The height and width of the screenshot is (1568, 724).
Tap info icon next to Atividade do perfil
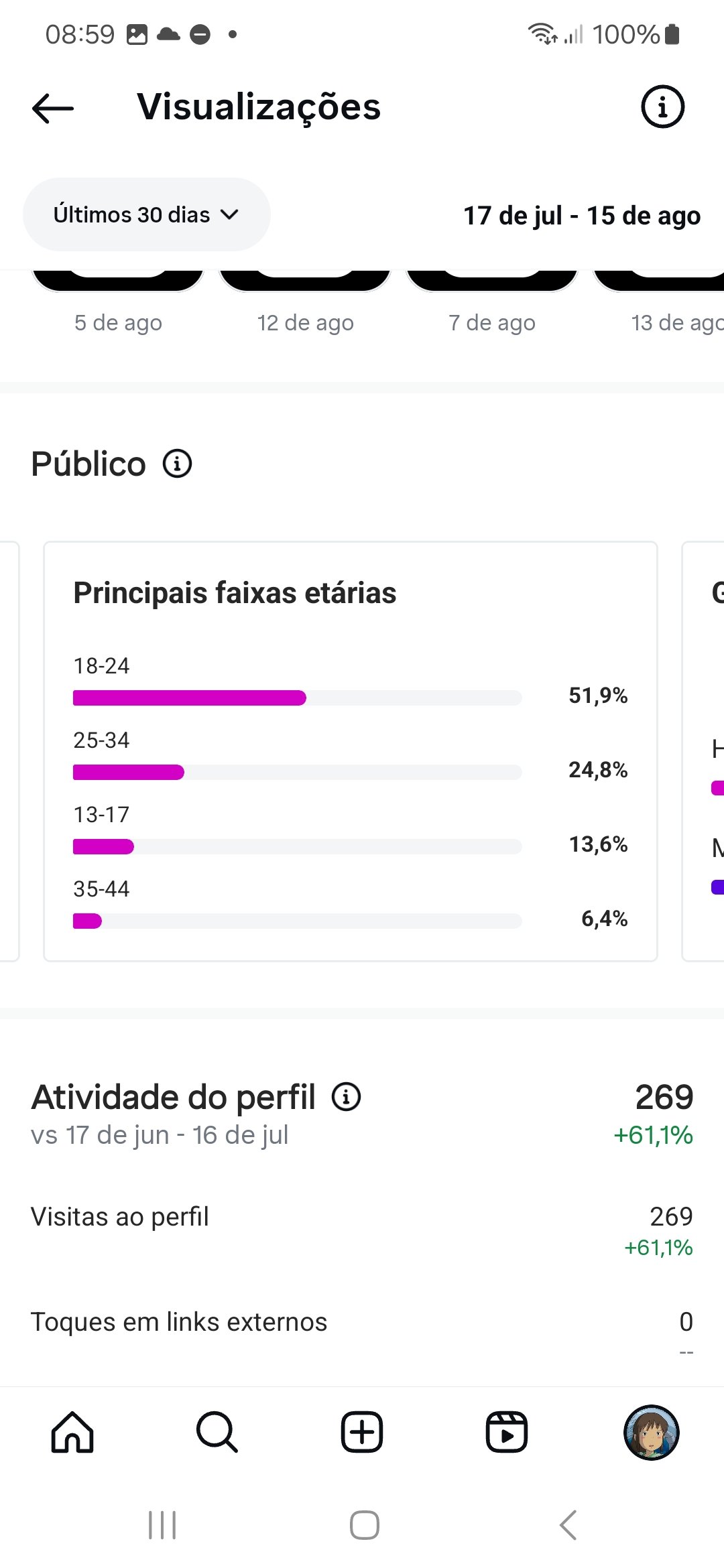[347, 1097]
